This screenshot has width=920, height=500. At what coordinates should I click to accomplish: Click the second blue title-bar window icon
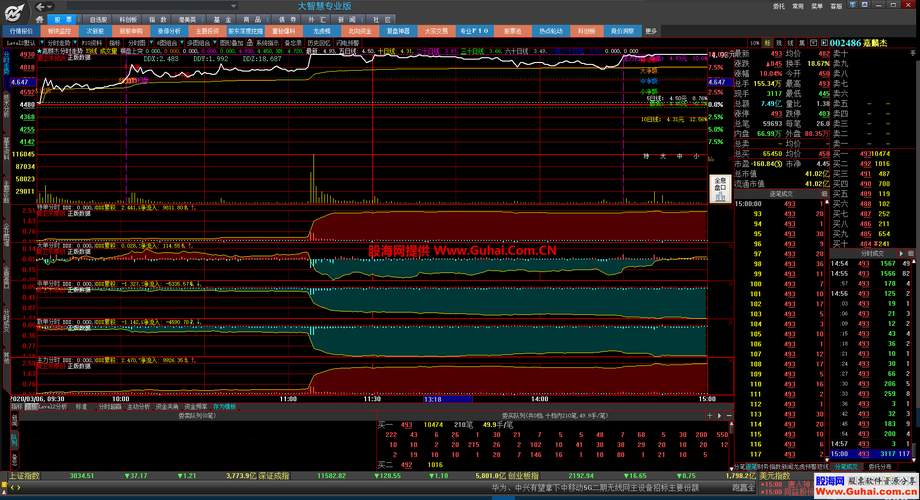pyautogui.click(x=865, y=5)
